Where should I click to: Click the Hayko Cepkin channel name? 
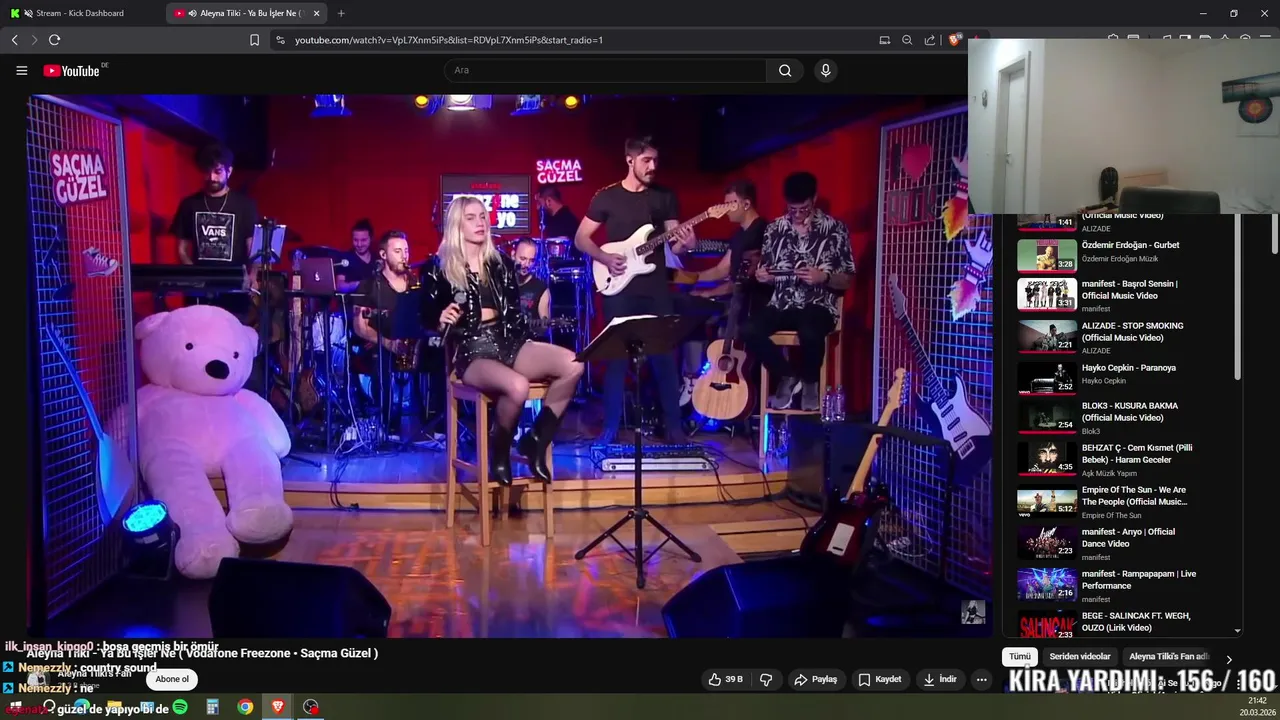pos(1103,381)
